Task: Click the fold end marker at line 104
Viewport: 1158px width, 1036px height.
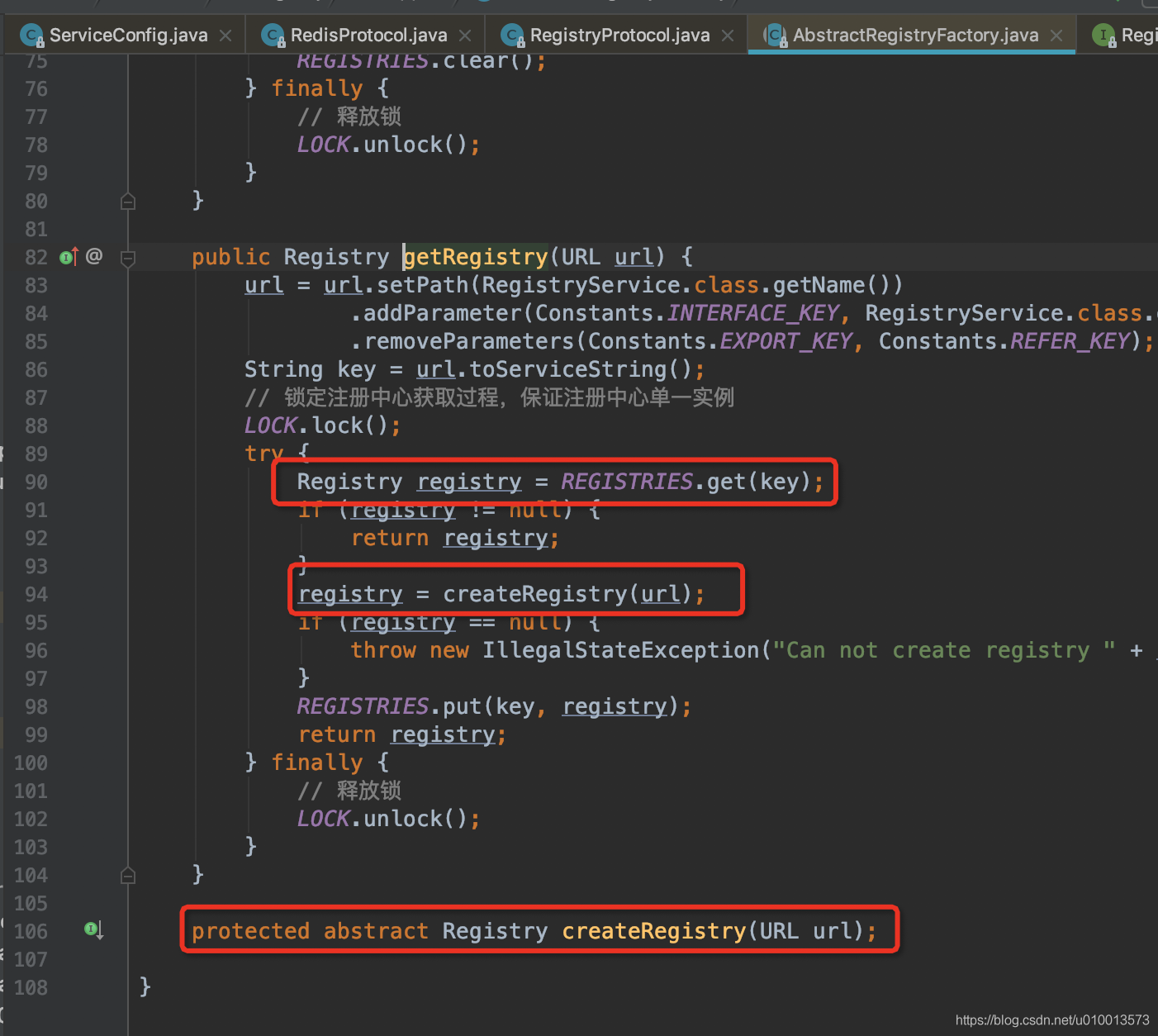Action: coord(128,876)
